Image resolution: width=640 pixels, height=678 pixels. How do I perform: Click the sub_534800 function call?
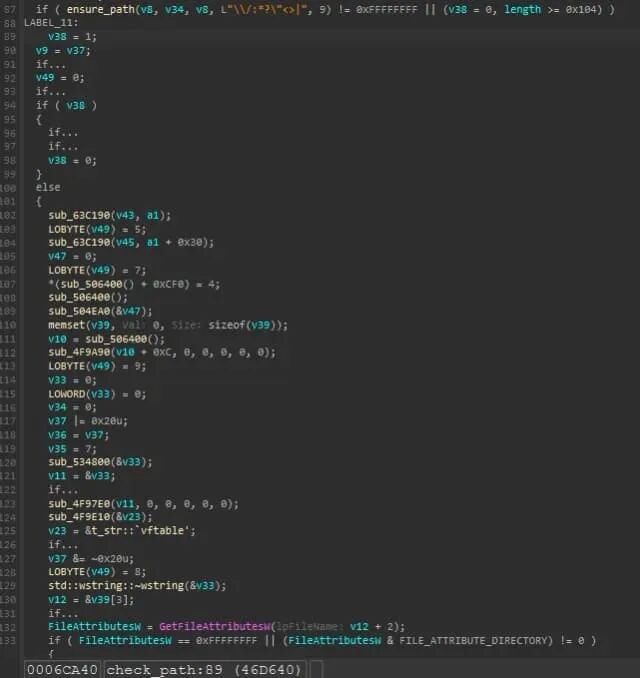79,462
